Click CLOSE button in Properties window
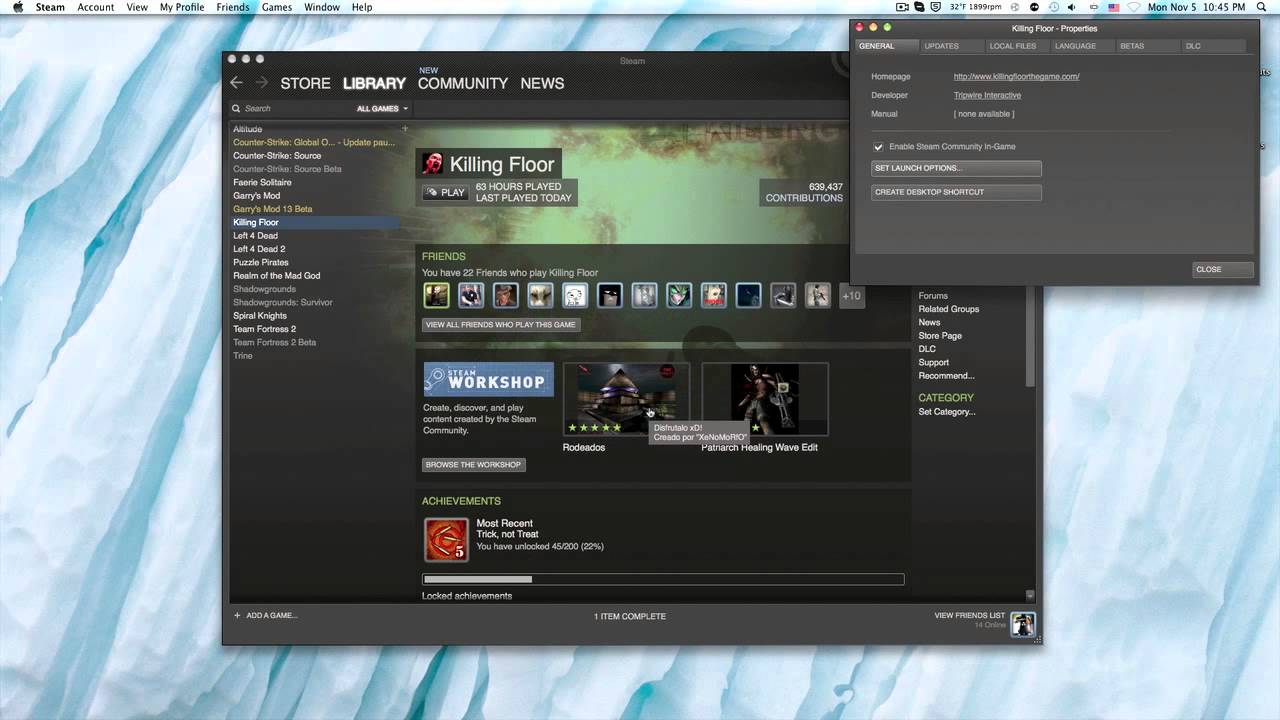 [1223, 269]
